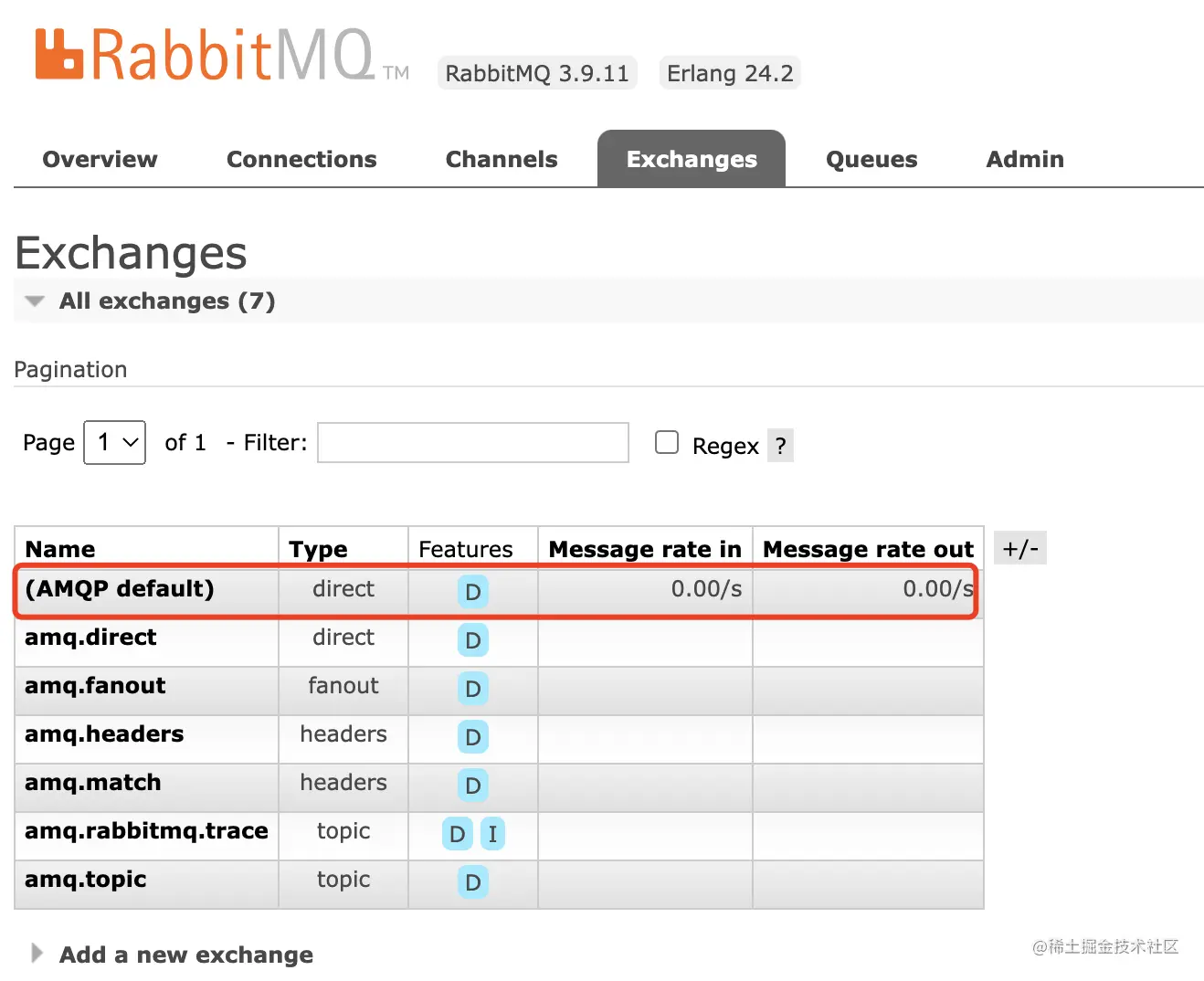
Task: Click the RabbitMQ logo
Action: tap(221, 55)
